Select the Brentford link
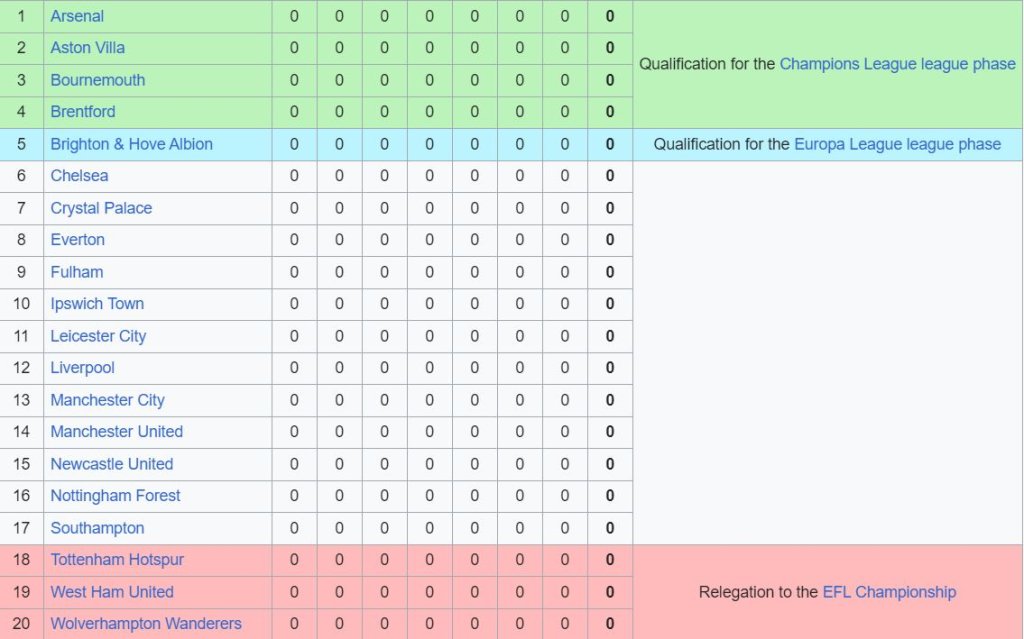Viewport: 1024px width, 639px height. click(83, 112)
